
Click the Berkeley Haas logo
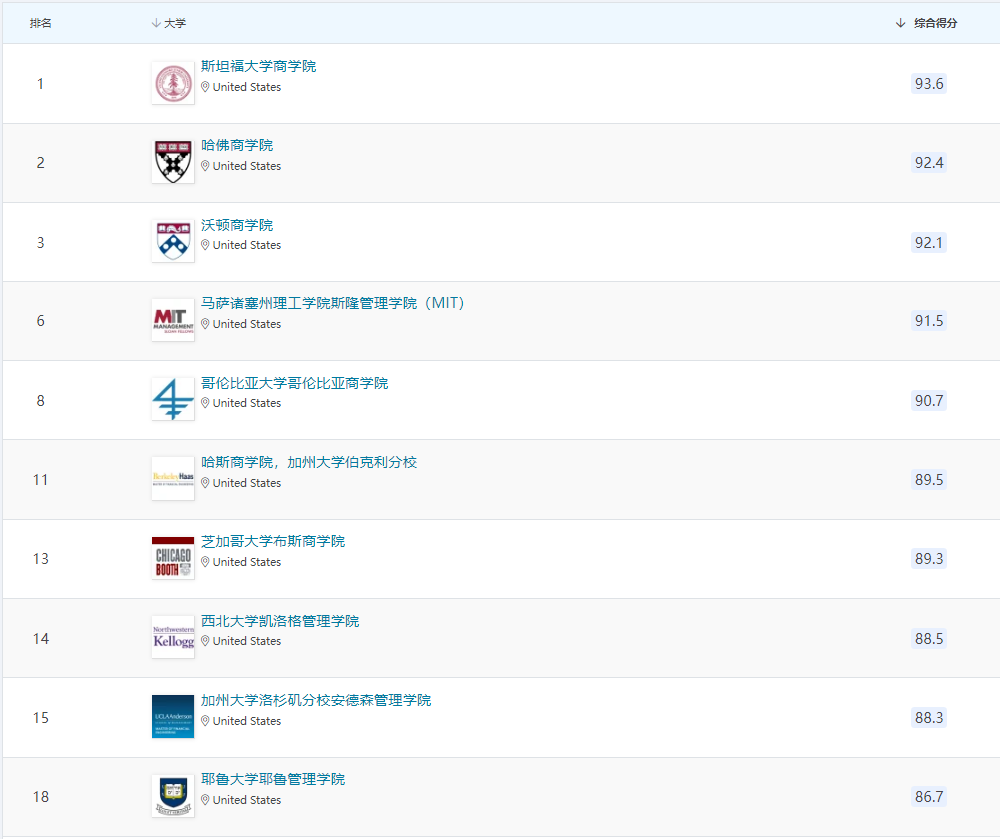tap(172, 478)
